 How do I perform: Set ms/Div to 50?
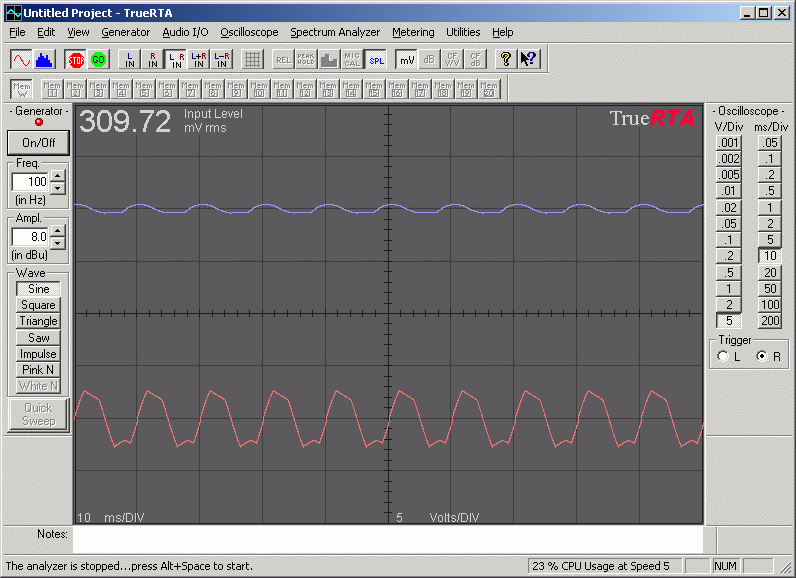[770, 288]
